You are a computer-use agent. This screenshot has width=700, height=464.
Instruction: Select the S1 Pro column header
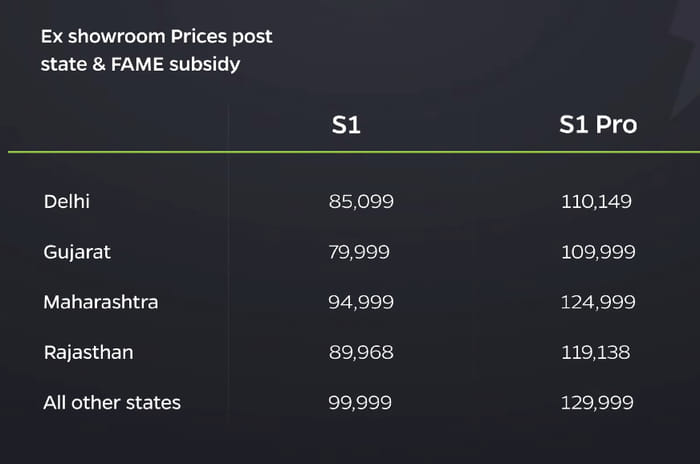click(598, 125)
